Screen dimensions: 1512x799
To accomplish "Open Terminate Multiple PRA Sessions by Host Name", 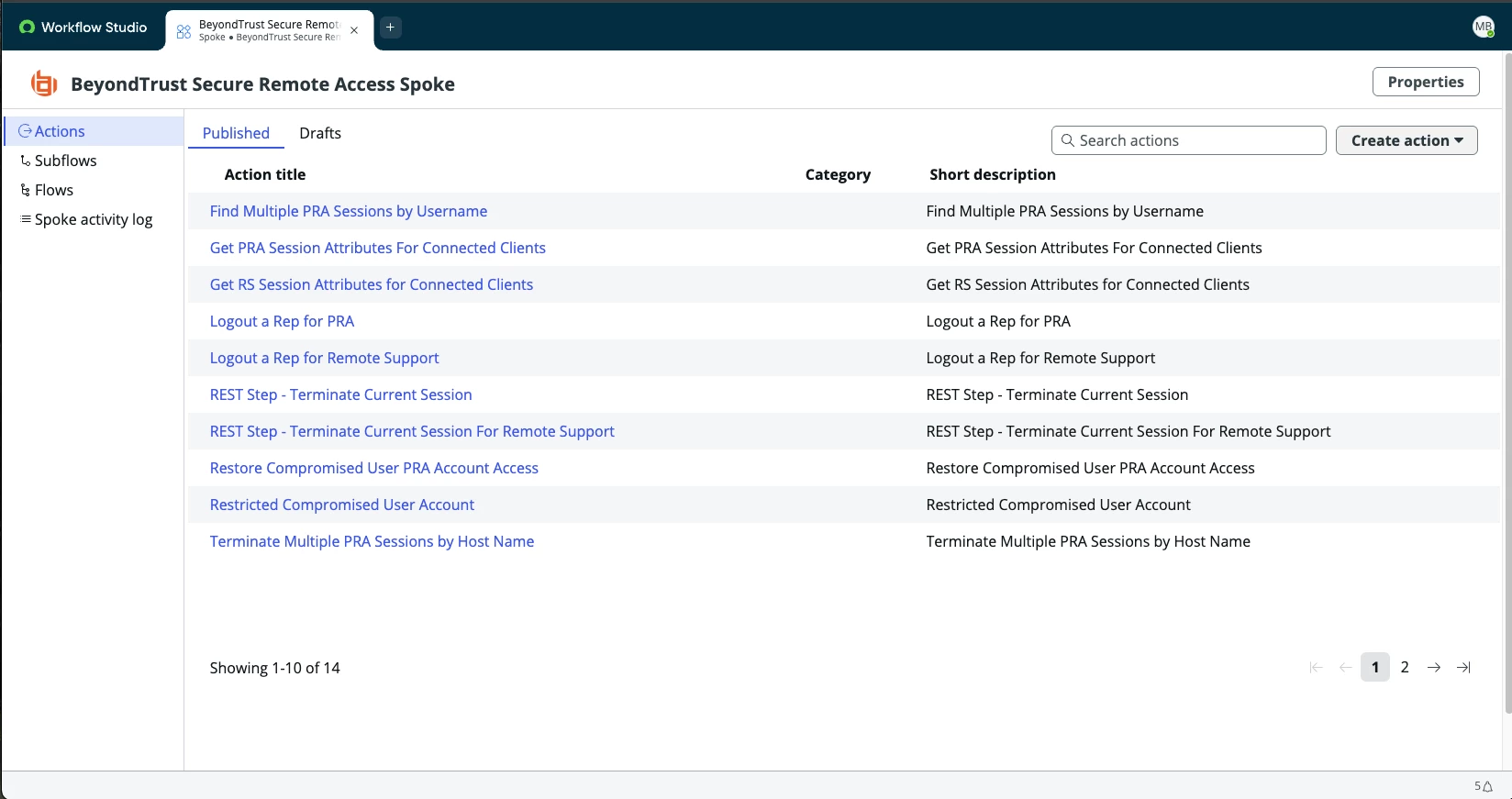I will click(372, 541).
